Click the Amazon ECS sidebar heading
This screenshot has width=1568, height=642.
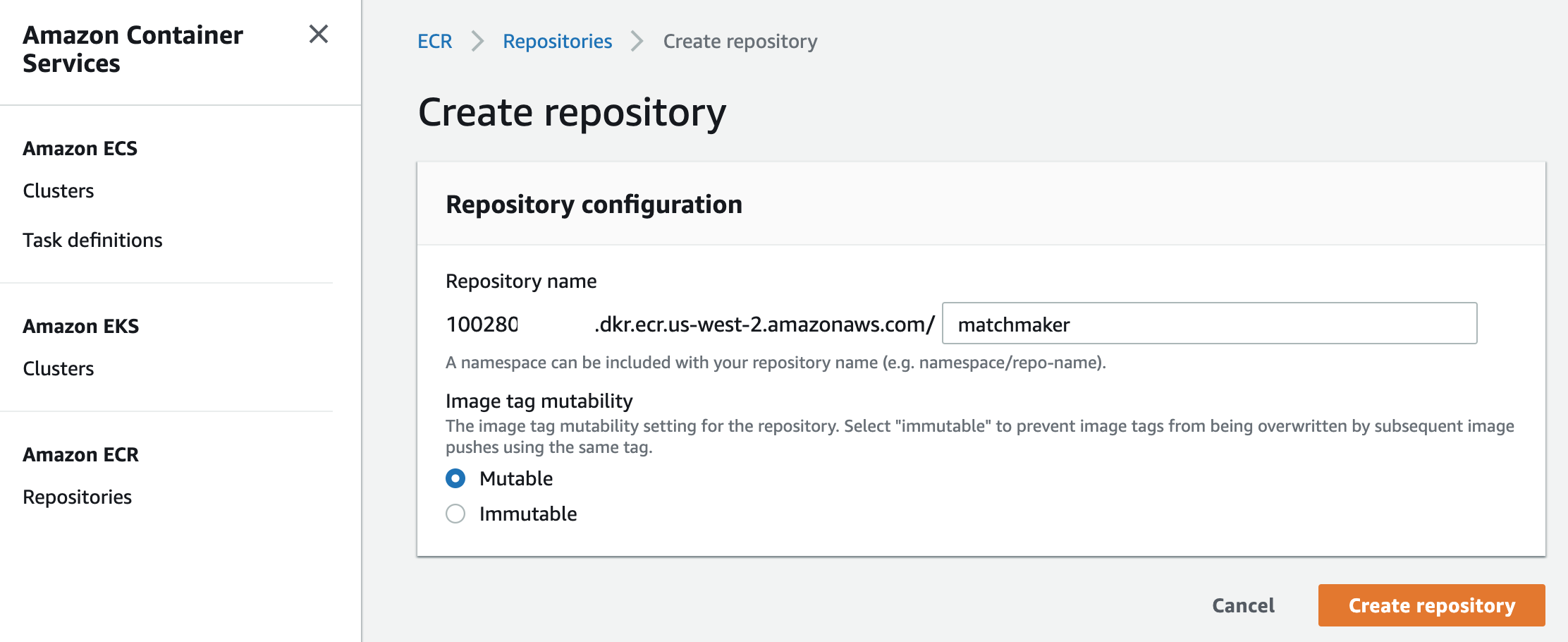[x=80, y=148]
